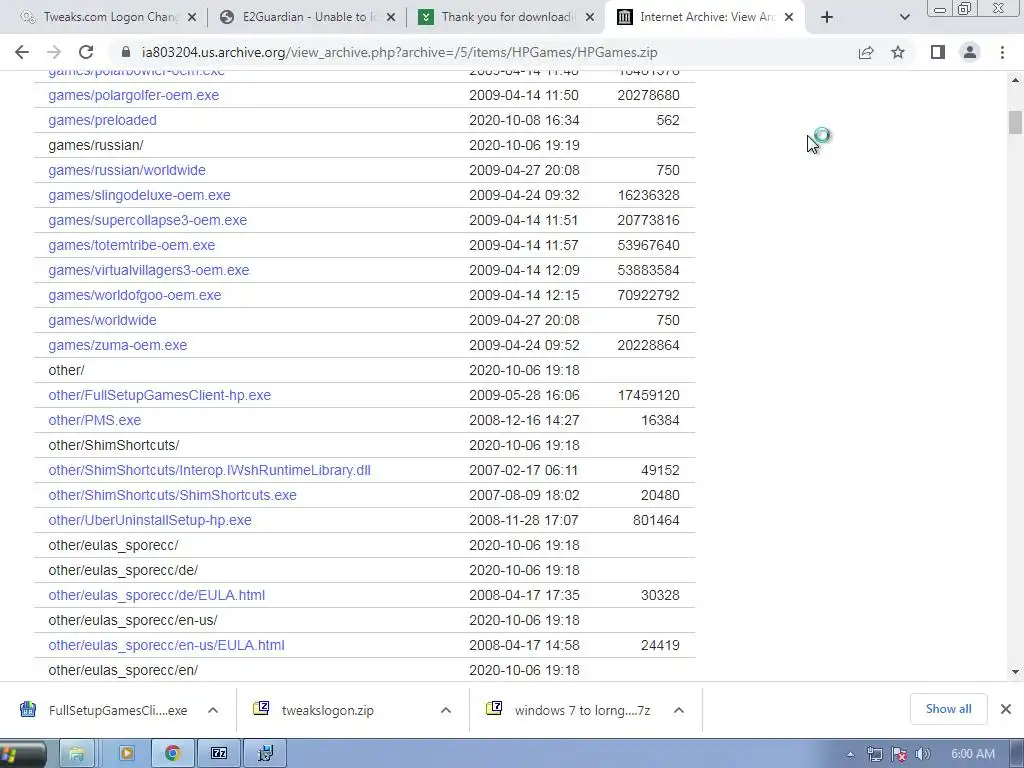Share this page via share icon

[x=866, y=52]
